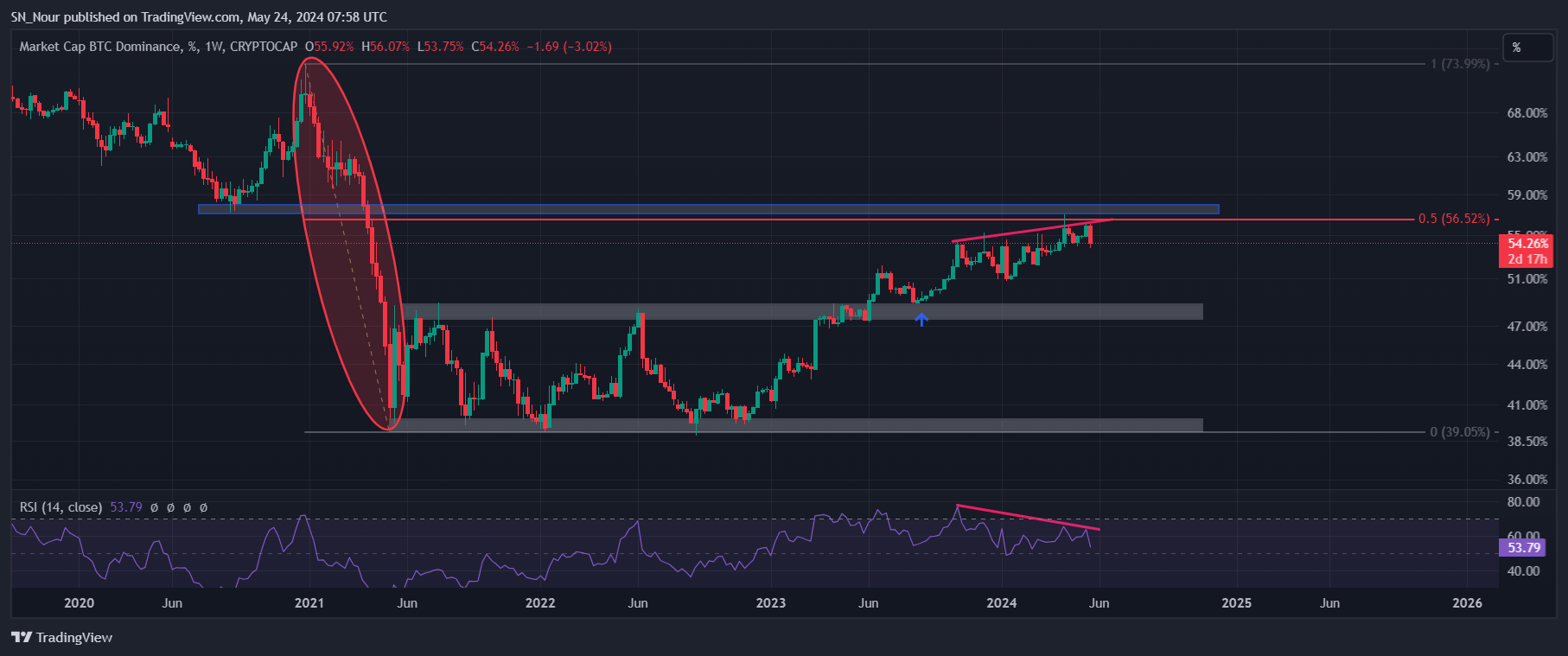Select the low value L53.75%
This screenshot has width=1568, height=656.
point(441,47)
